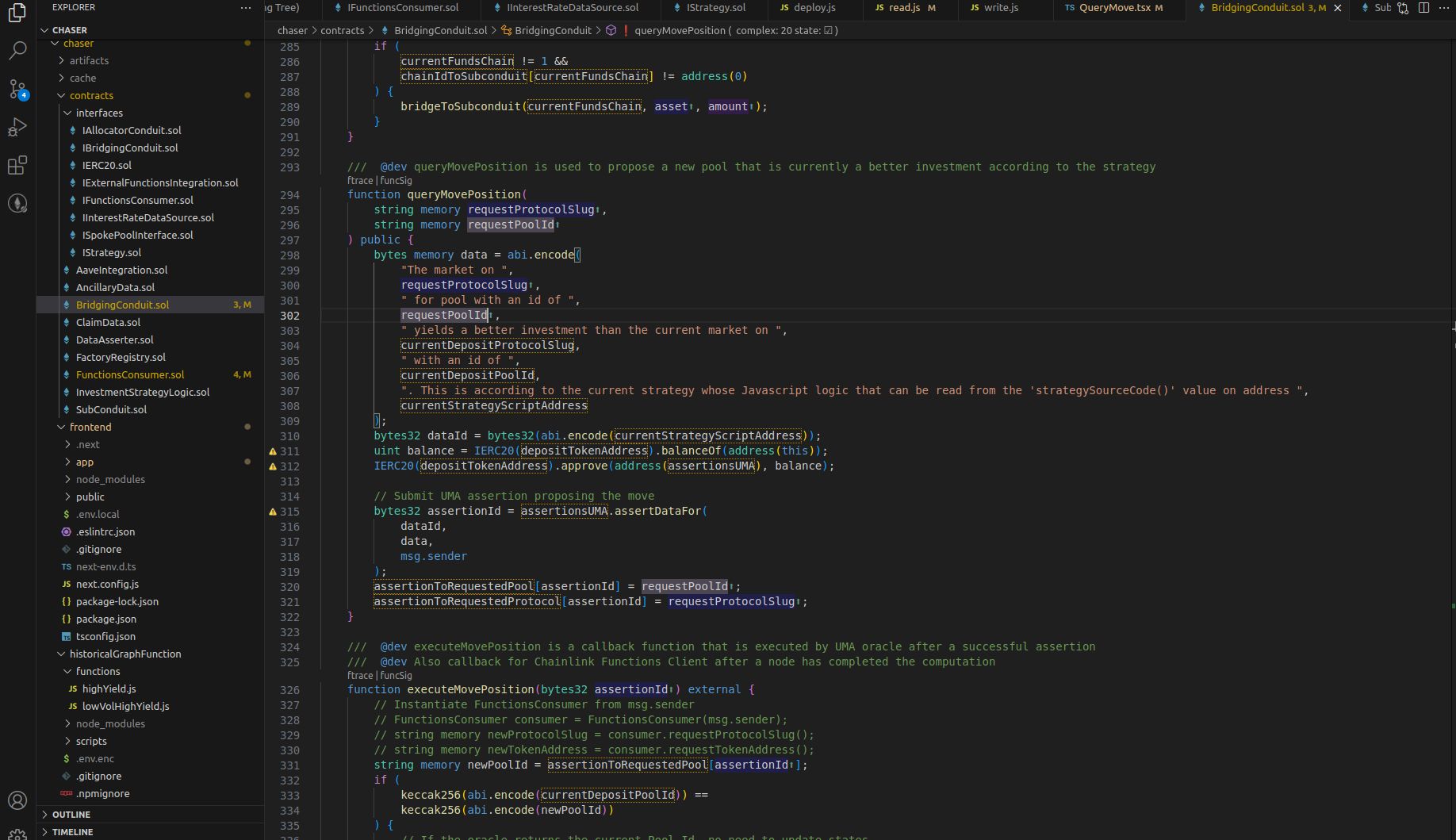Click ftrace link above executeMovePosition
This screenshot has height=840, width=1456.
[359, 676]
